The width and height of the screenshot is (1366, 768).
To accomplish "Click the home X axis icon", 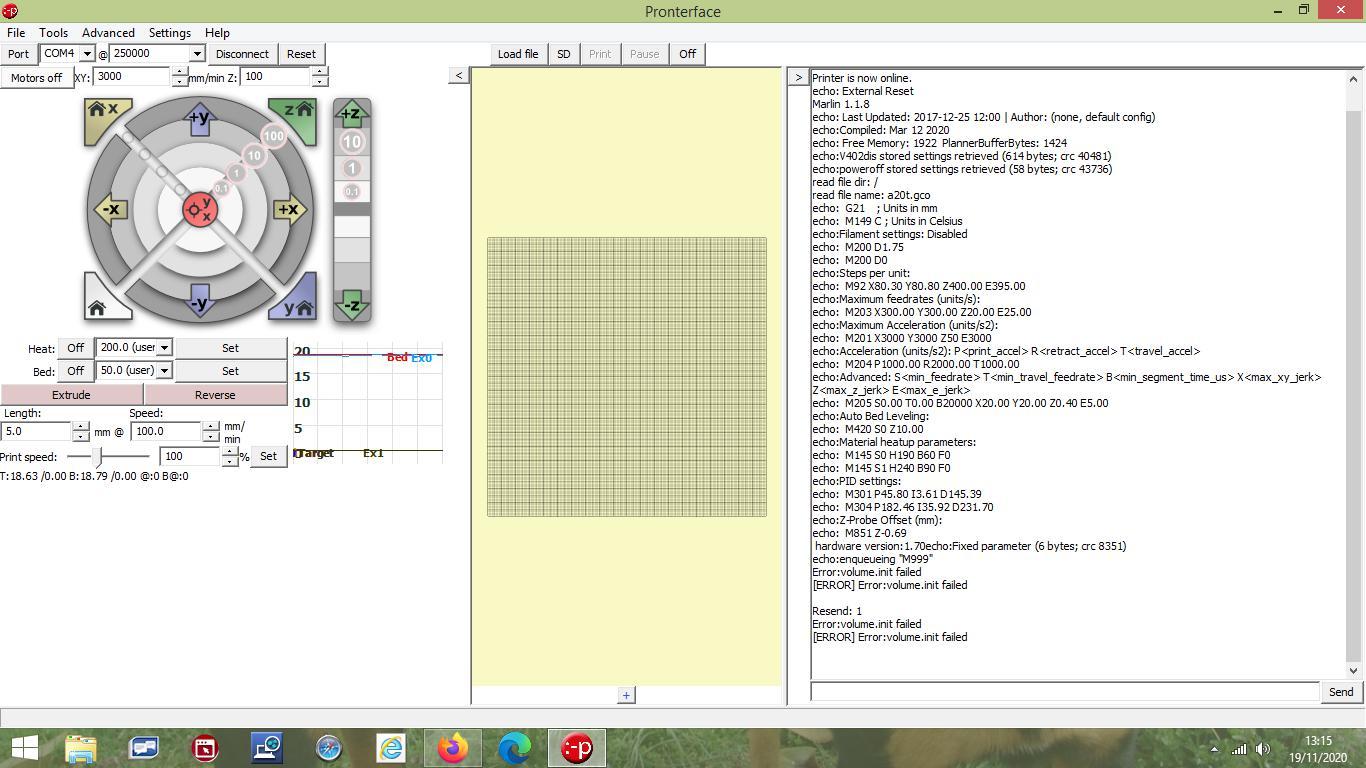I will [104, 114].
